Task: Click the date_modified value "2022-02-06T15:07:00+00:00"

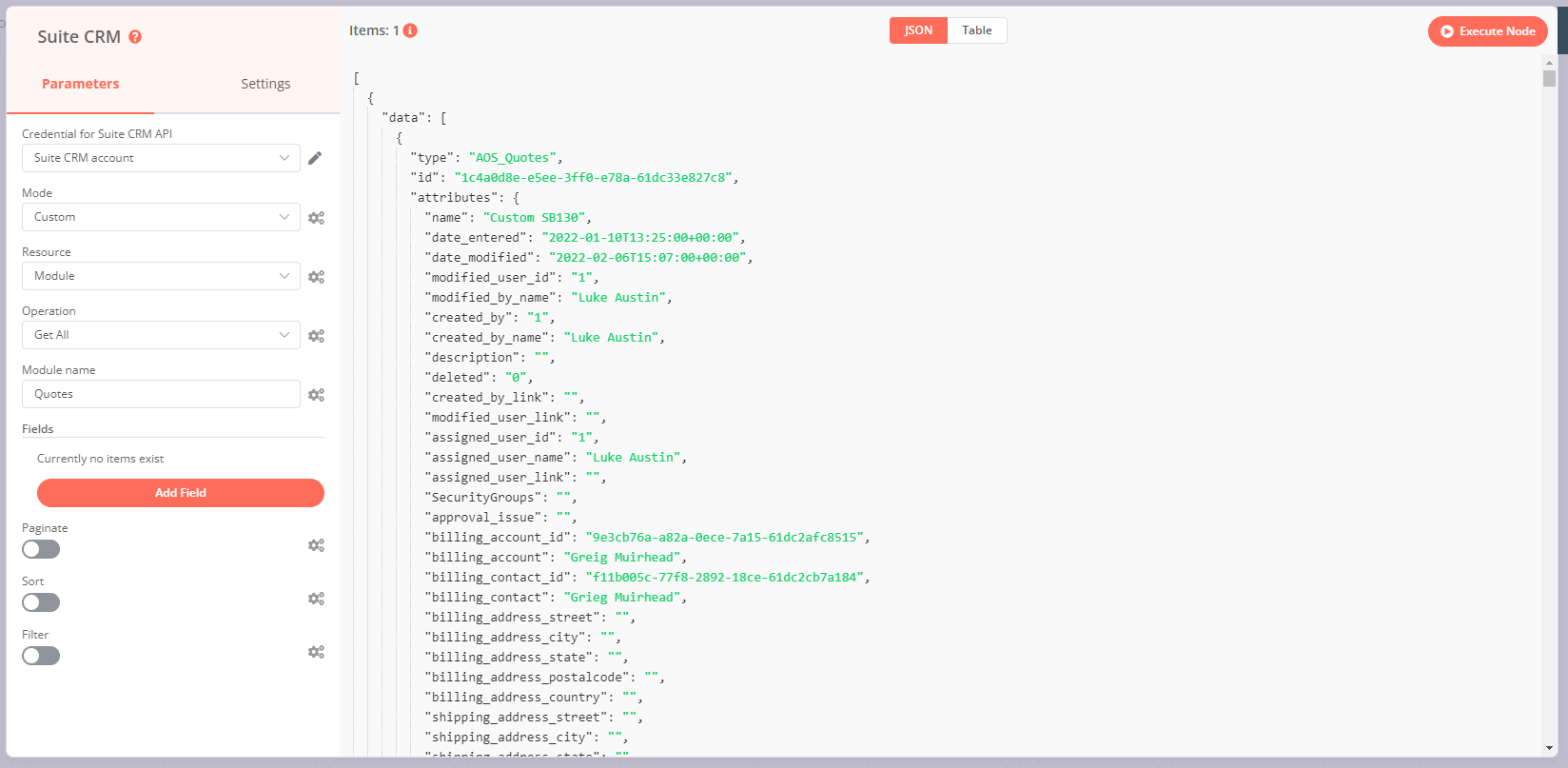Action: pos(648,258)
